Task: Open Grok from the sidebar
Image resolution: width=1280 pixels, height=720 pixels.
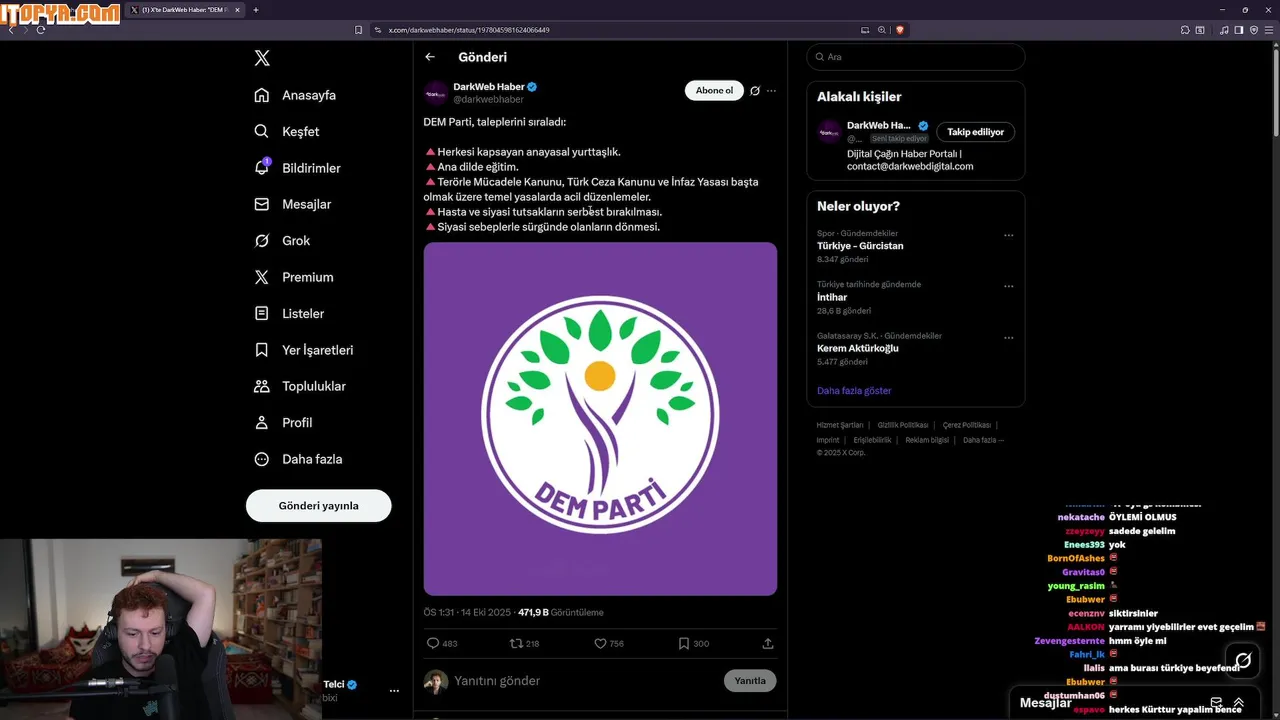Action: pyautogui.click(x=282, y=241)
